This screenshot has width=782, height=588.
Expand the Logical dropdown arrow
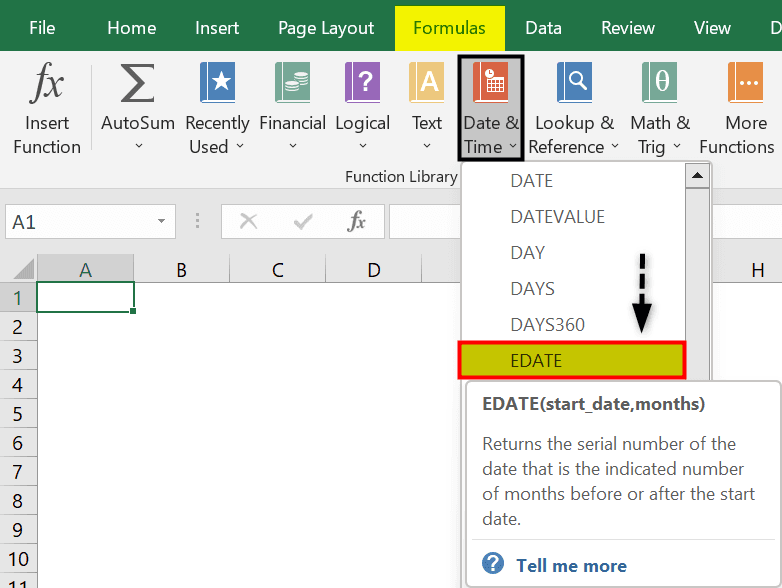(363, 146)
